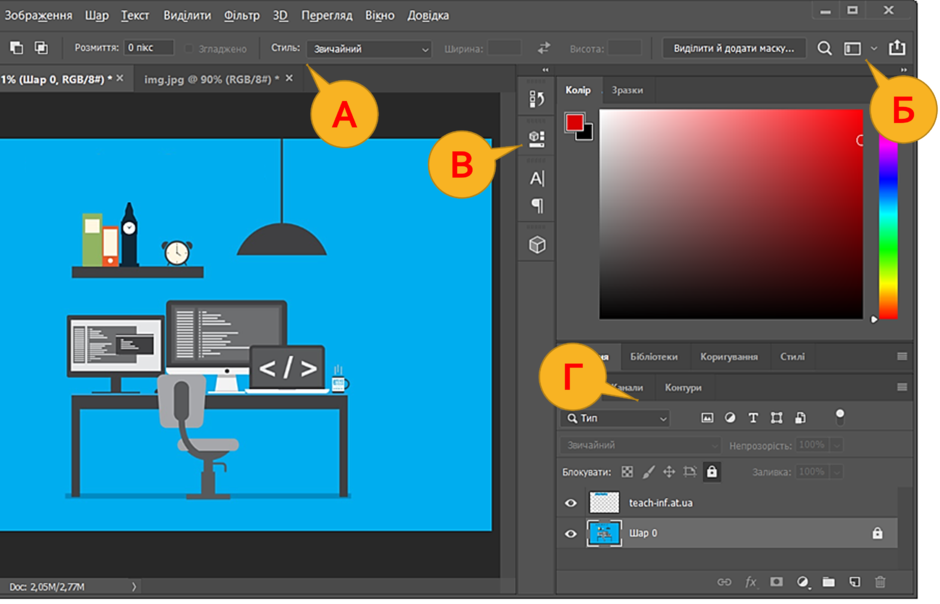Image resolution: width=940 pixels, height=604 pixels.
Task: Click lock artboard nesting icon
Action: pyautogui.click(x=690, y=472)
